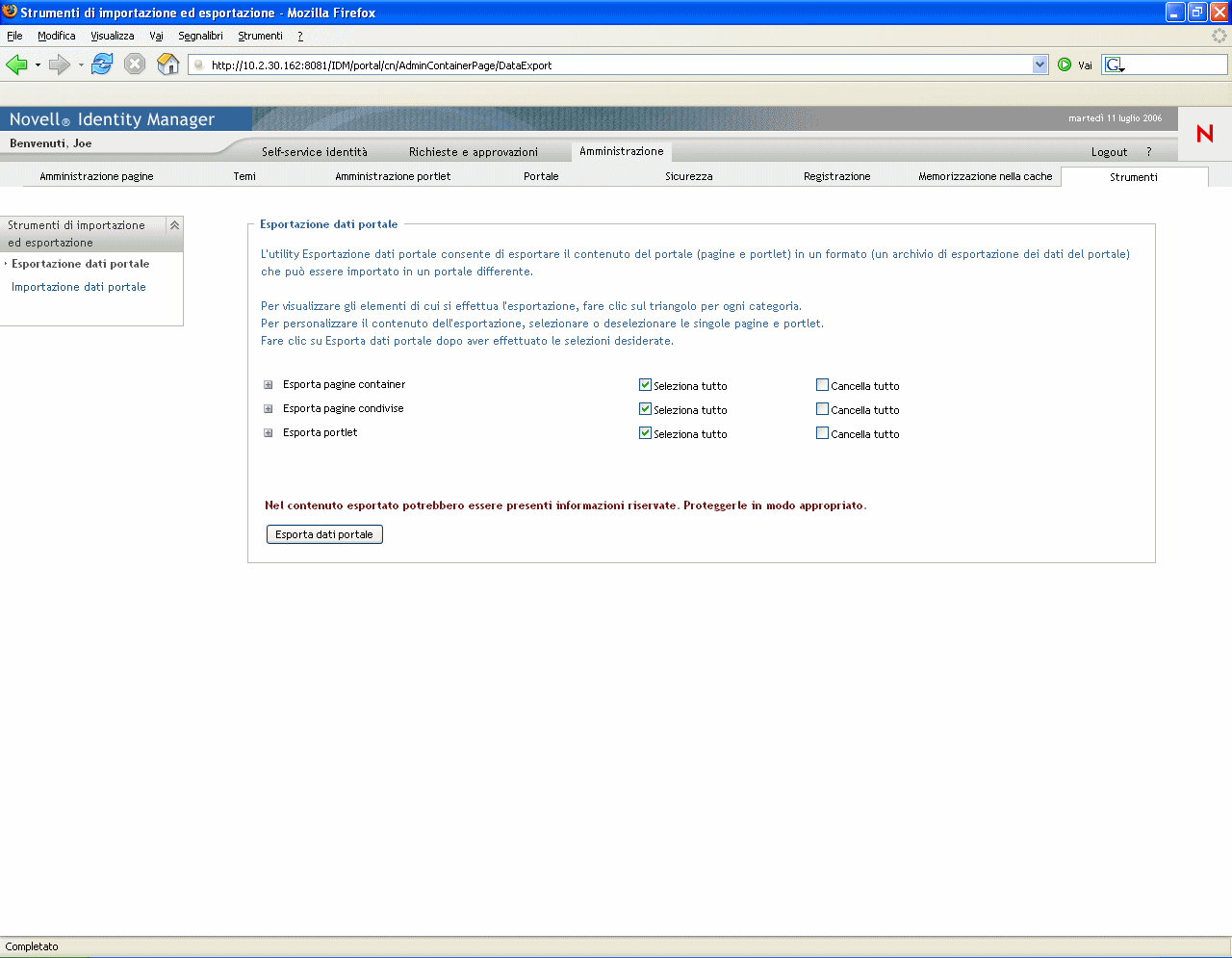Click the Esporta portlet label
The height and width of the screenshot is (958, 1232).
click(x=320, y=432)
